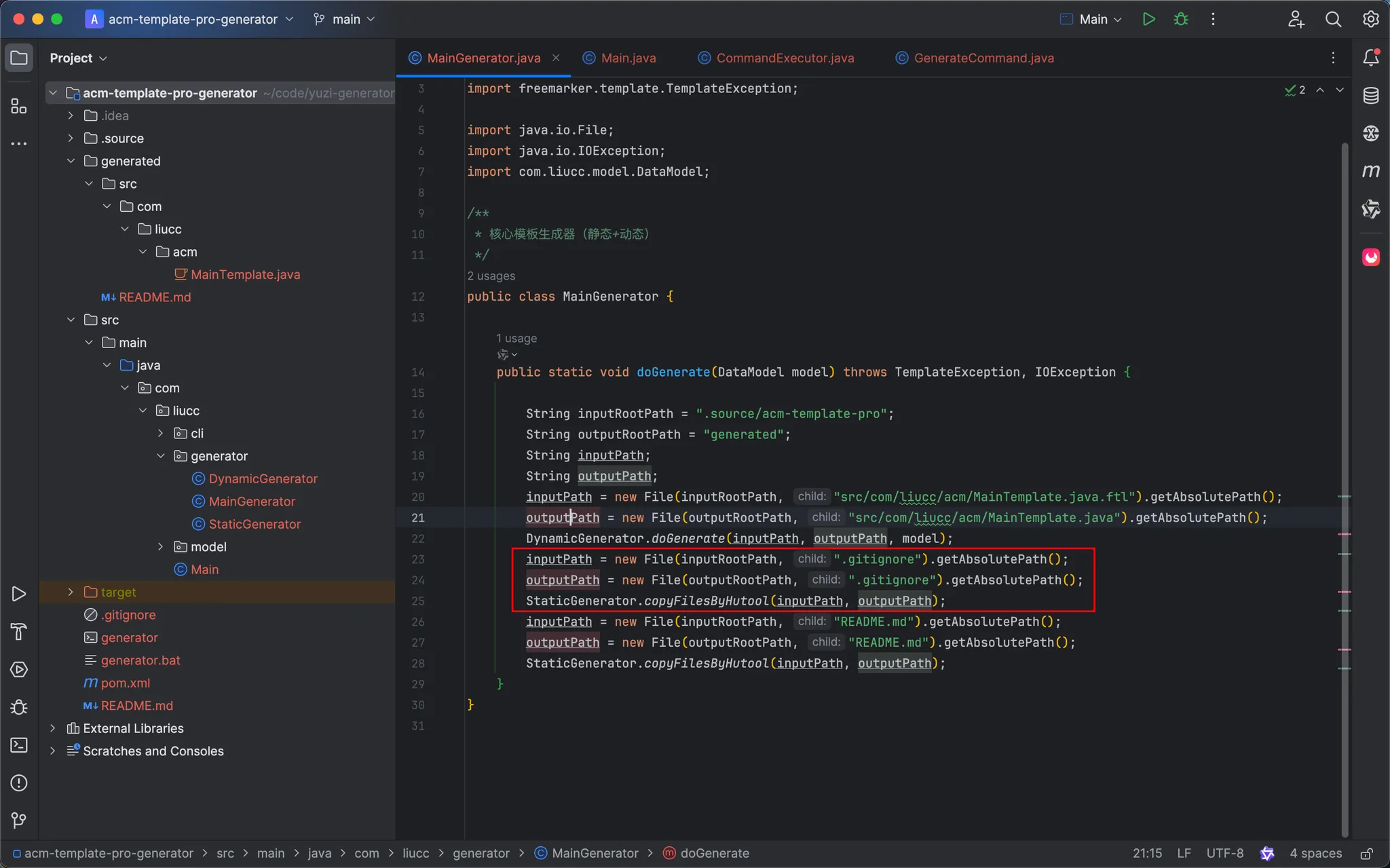The width and height of the screenshot is (1390, 868).
Task: Switch to CommandExecutor.java tab
Action: click(785, 58)
